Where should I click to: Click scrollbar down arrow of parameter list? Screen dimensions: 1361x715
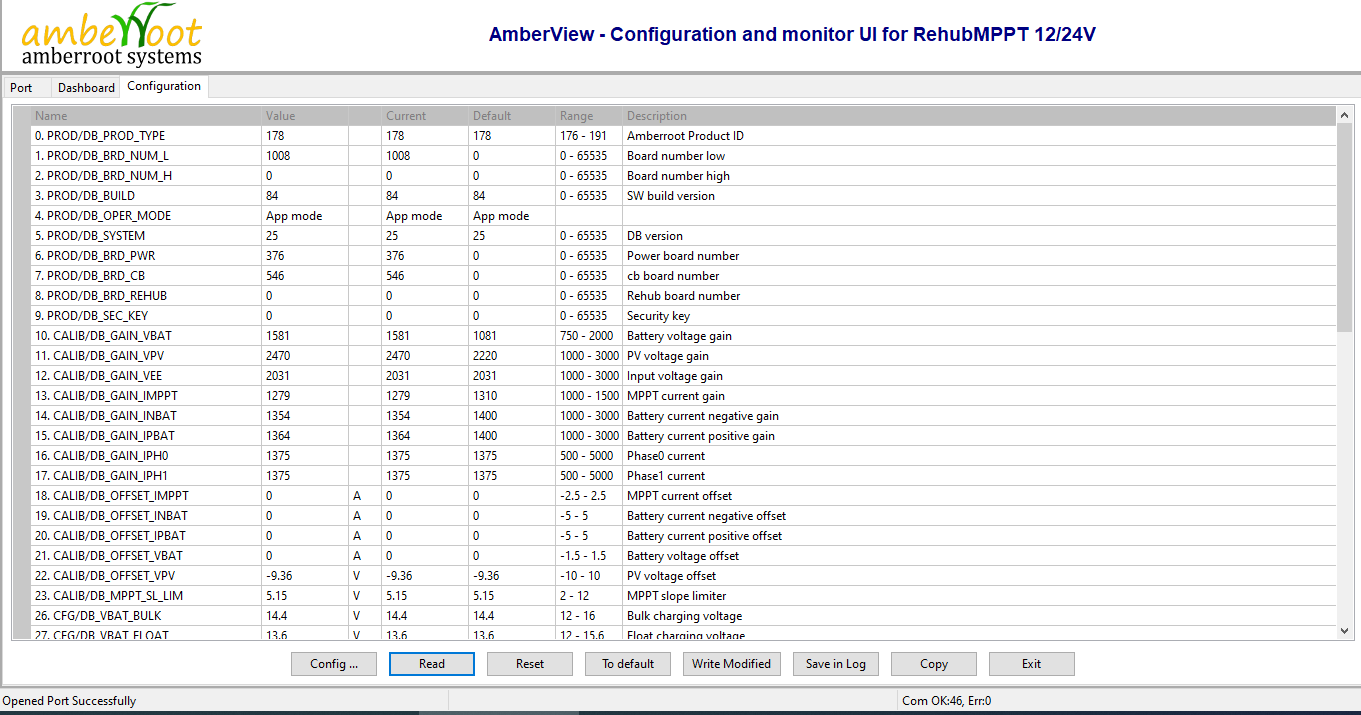click(x=1344, y=631)
